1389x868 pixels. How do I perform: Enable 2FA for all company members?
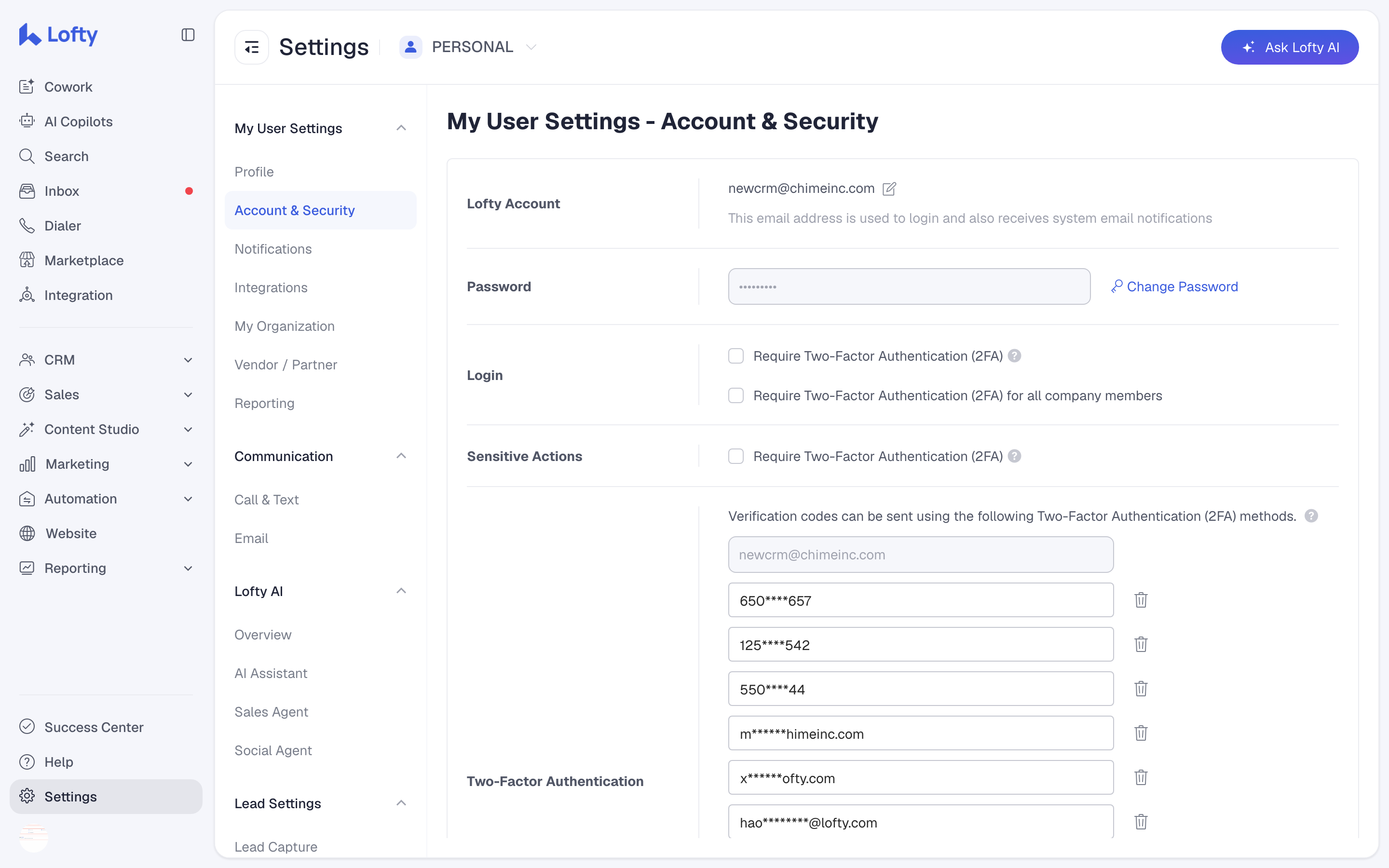736,395
